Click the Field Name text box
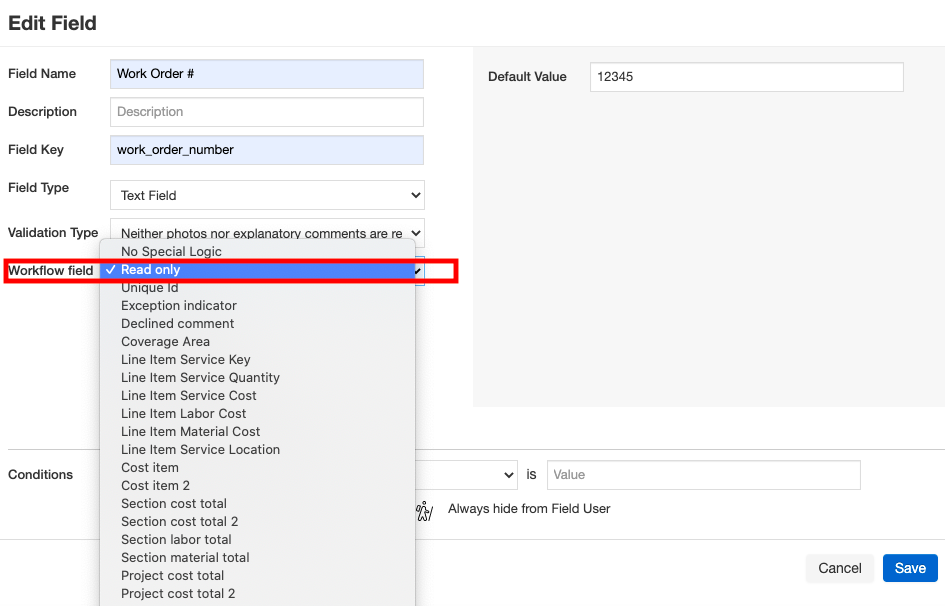Screen dimensions: 945x606 pyautogui.click(x=266, y=74)
